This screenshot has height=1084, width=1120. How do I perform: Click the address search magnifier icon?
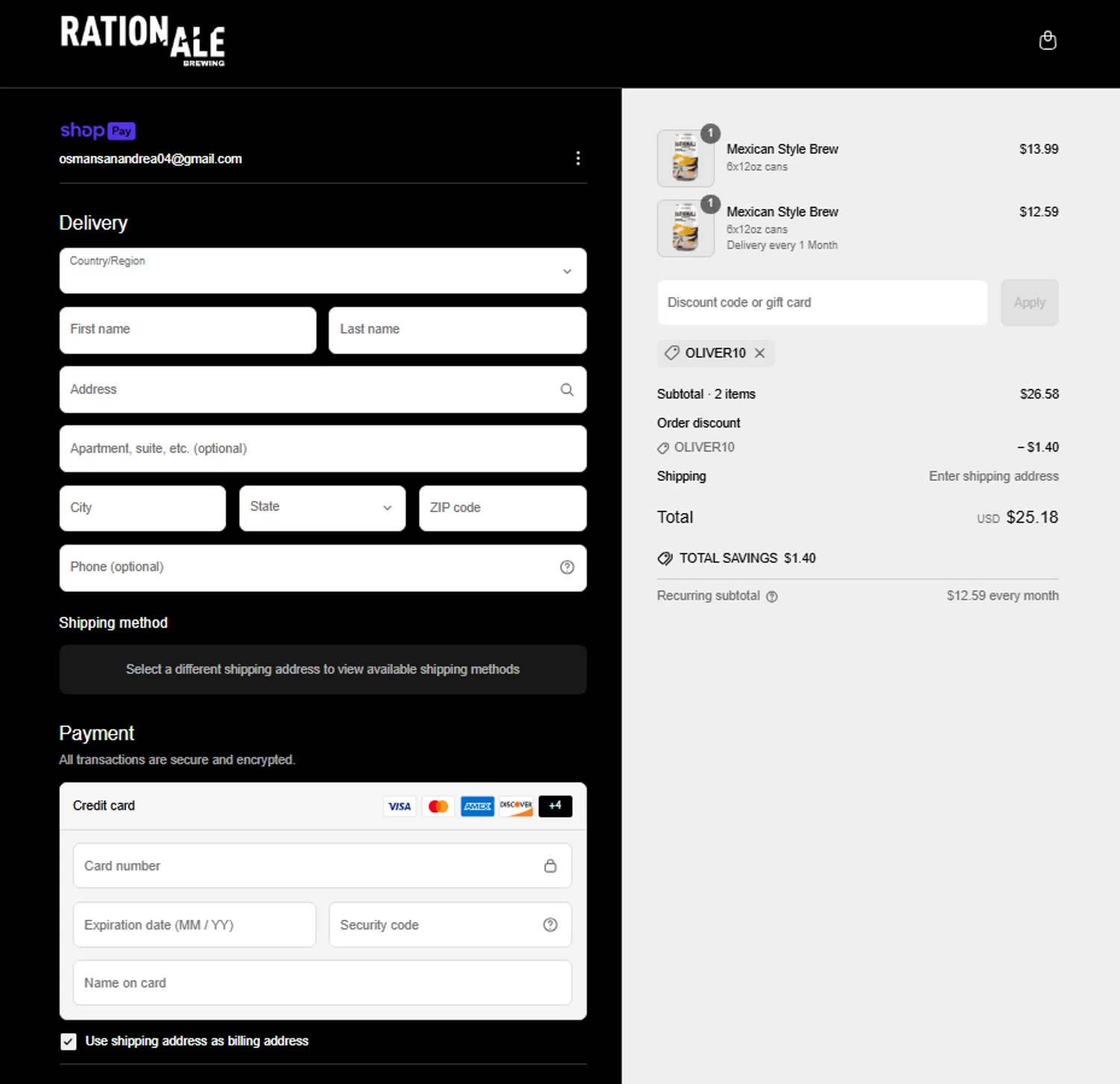click(567, 390)
